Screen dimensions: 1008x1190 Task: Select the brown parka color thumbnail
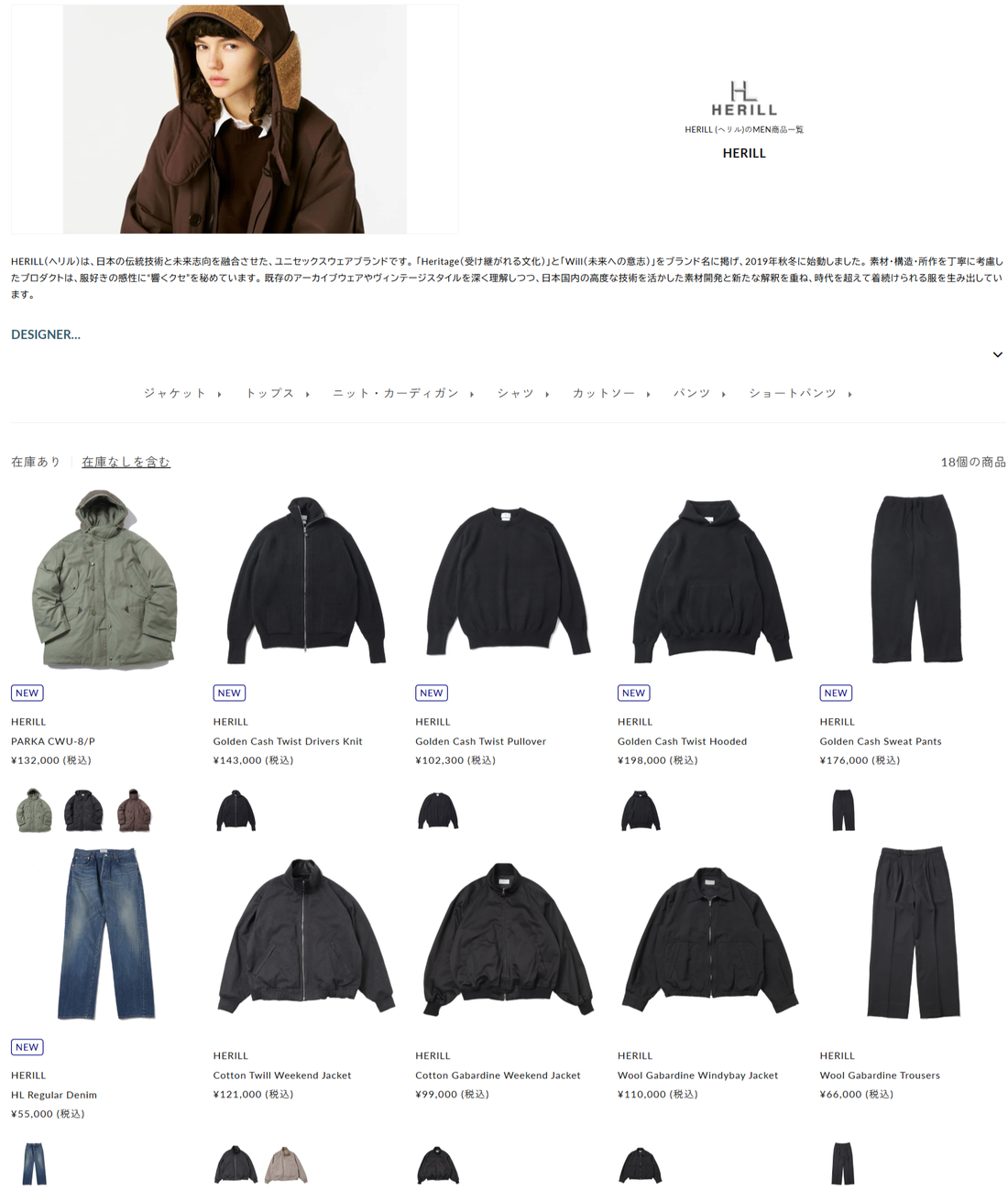(134, 810)
